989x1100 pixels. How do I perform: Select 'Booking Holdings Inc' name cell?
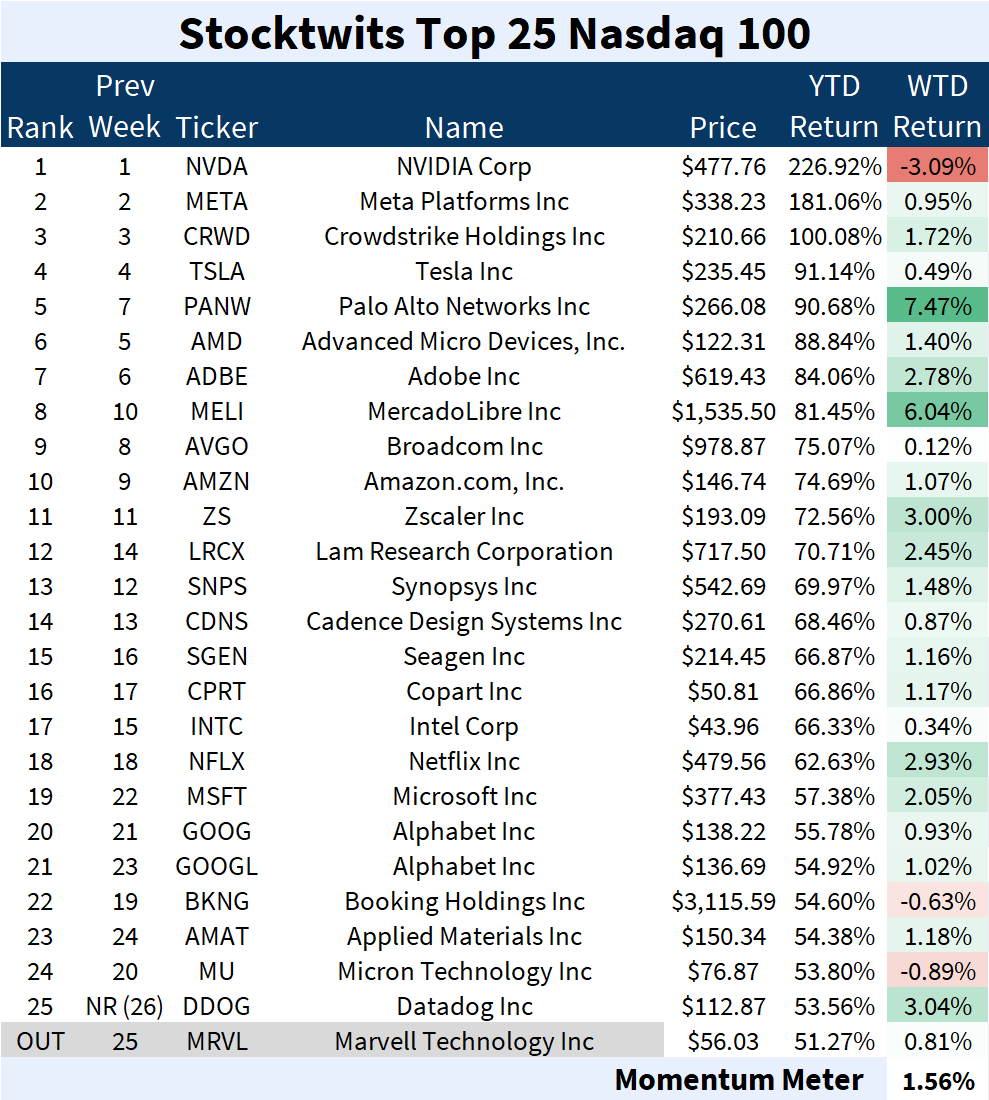coord(464,902)
